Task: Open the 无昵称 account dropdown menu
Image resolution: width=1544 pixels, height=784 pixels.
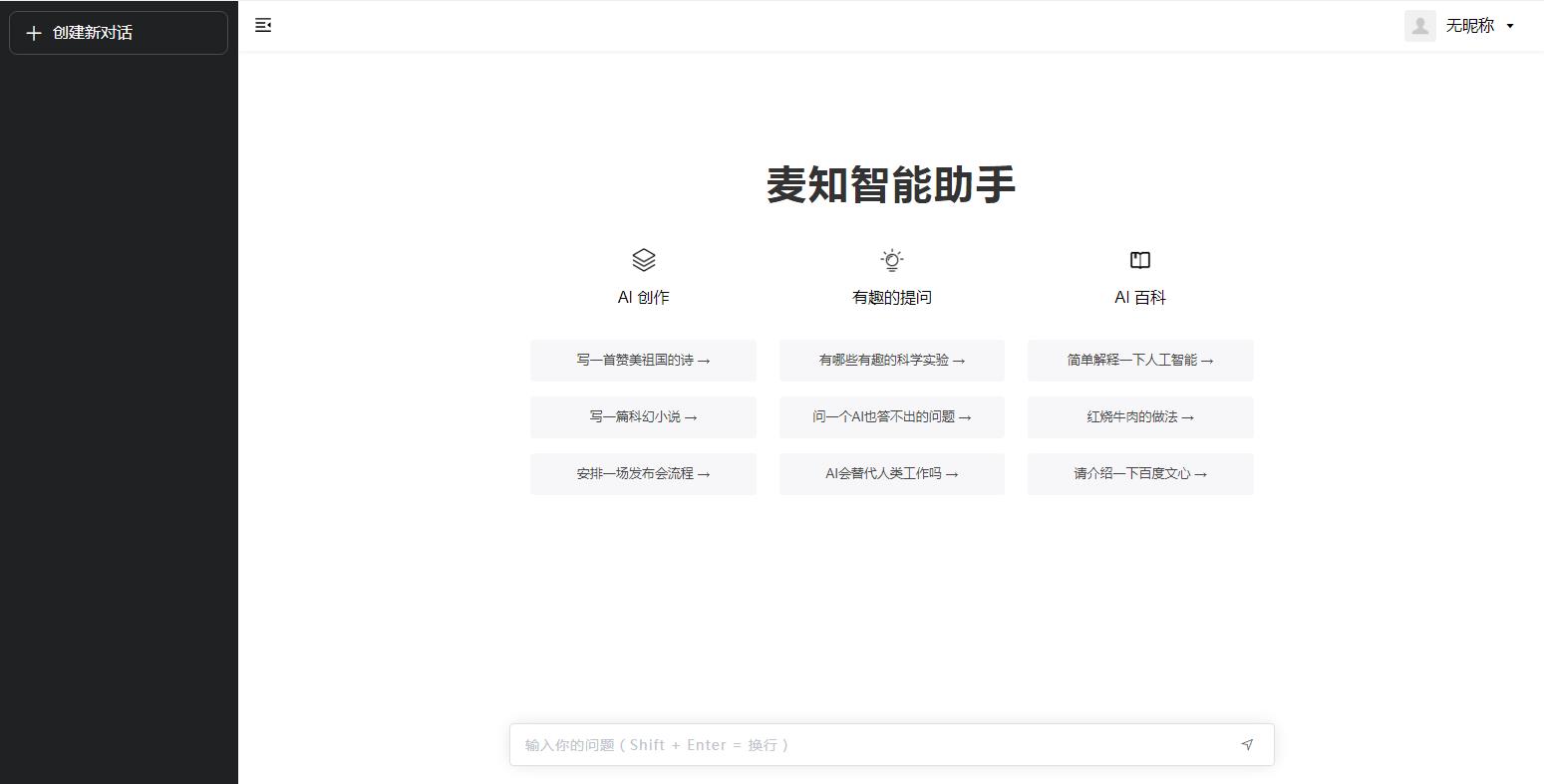Action: pos(1472,25)
